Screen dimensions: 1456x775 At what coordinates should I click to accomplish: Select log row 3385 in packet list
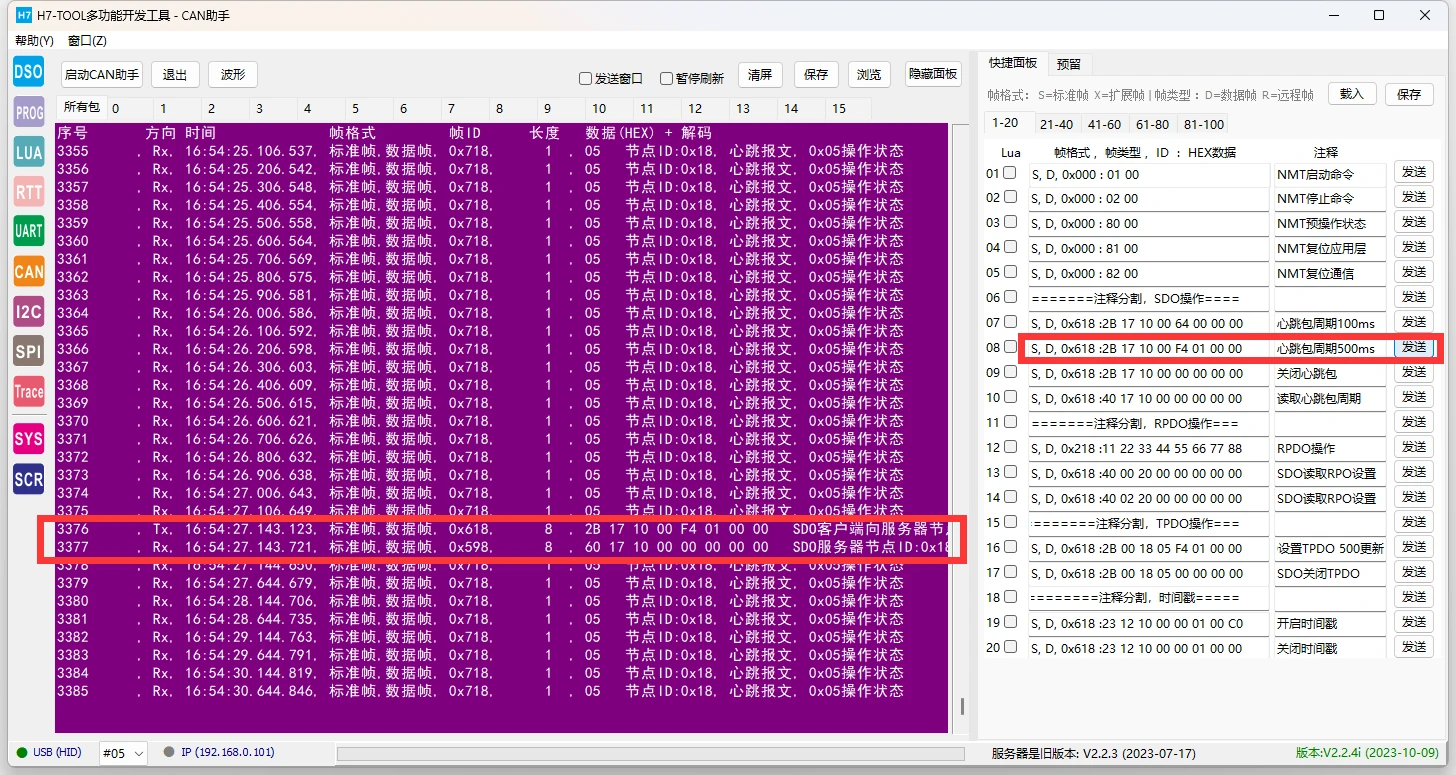tap(501, 691)
